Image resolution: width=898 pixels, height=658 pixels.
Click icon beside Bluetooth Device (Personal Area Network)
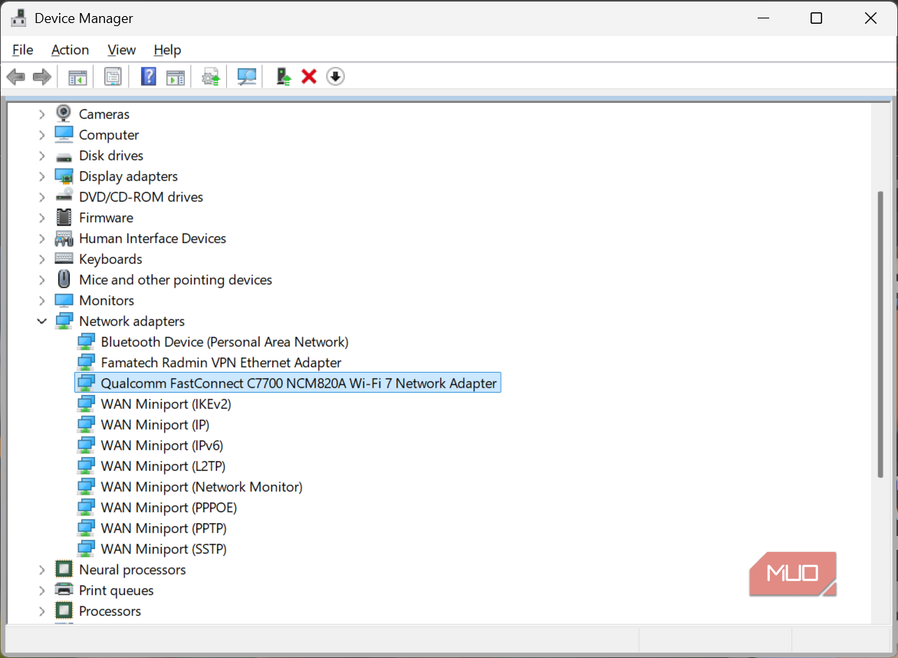pyautogui.click(x=86, y=342)
